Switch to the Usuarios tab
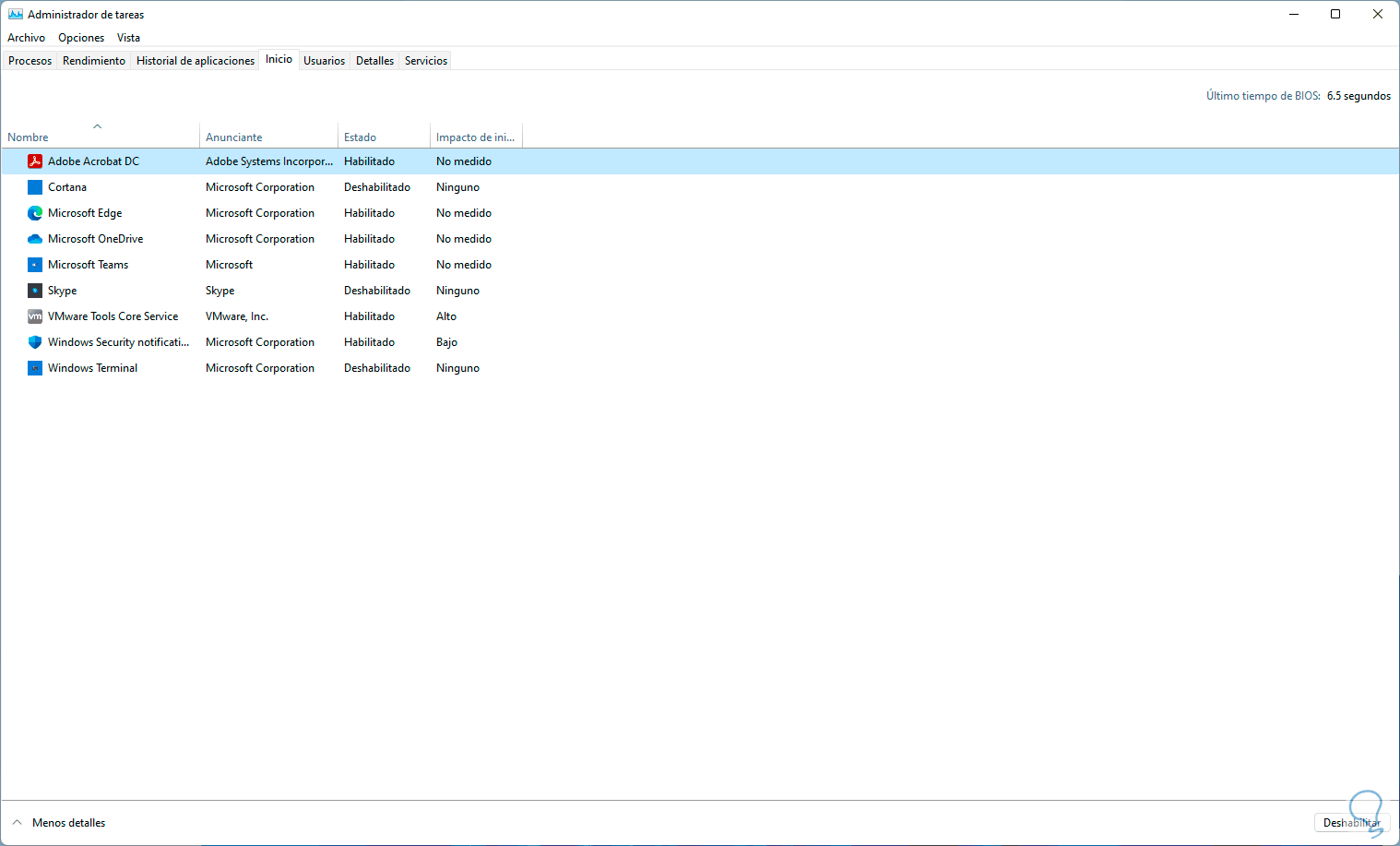The width and height of the screenshot is (1400, 846). (x=325, y=61)
